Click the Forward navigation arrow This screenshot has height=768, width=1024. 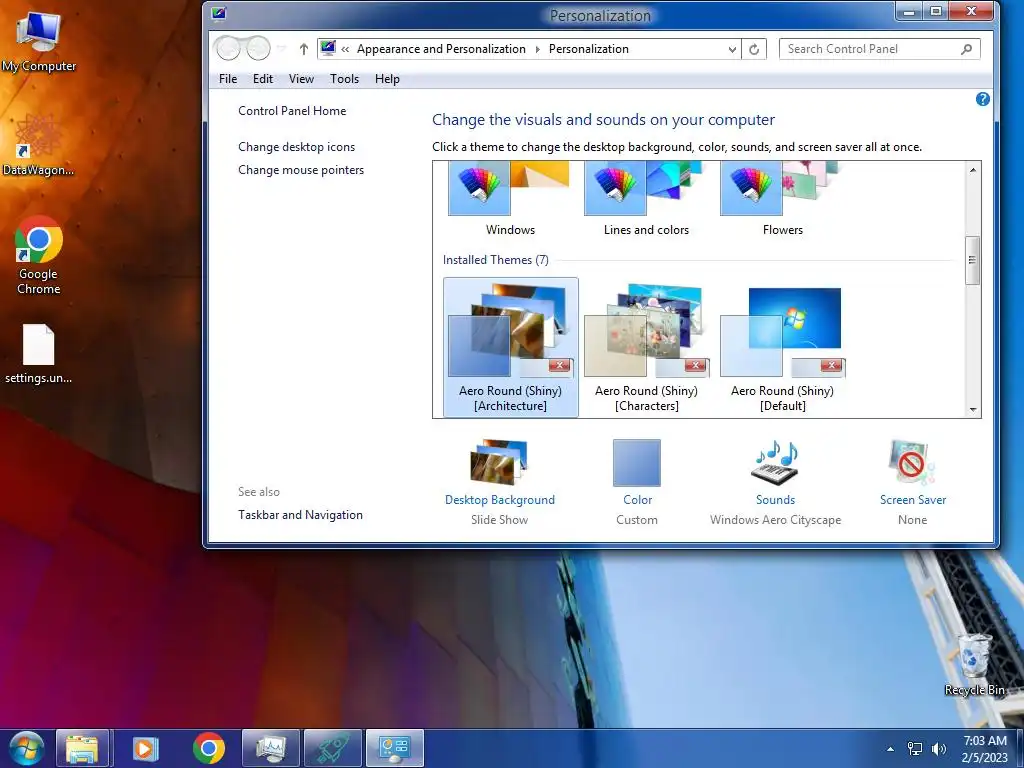(258, 48)
